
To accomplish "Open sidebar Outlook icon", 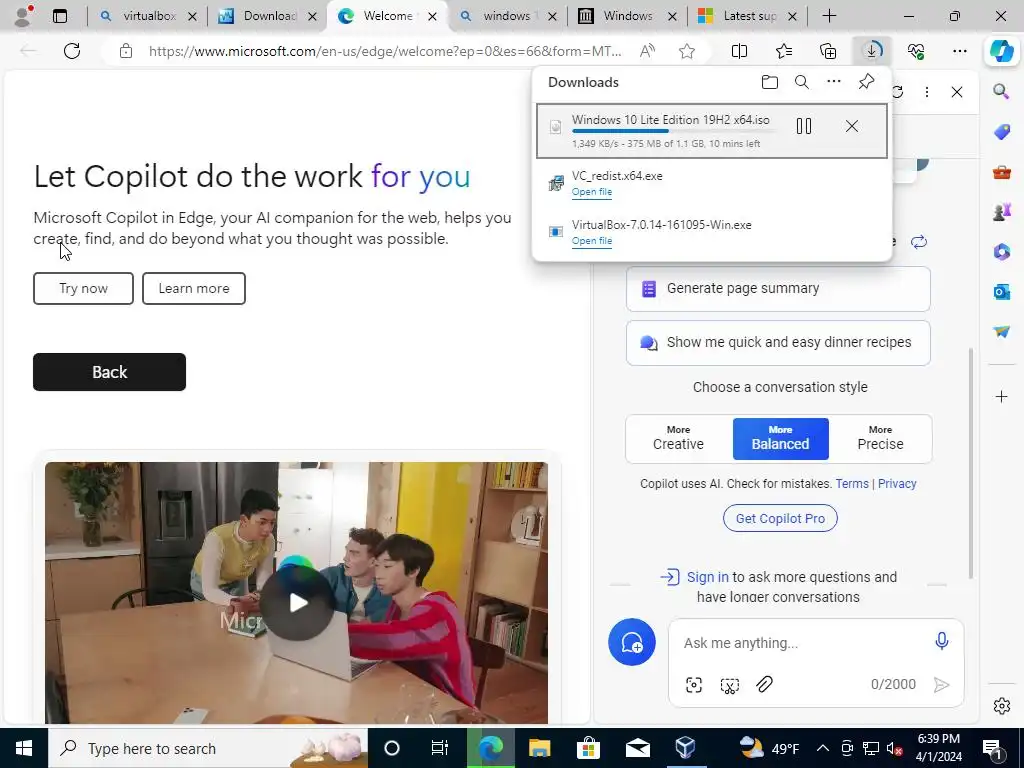I will [x=1001, y=291].
